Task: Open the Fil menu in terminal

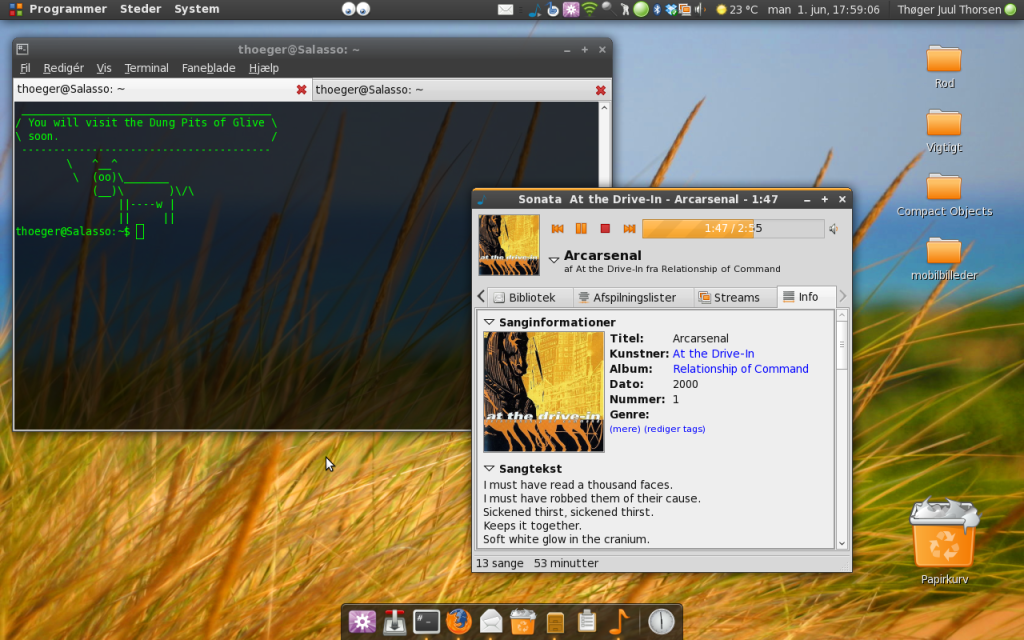Action: pos(25,68)
